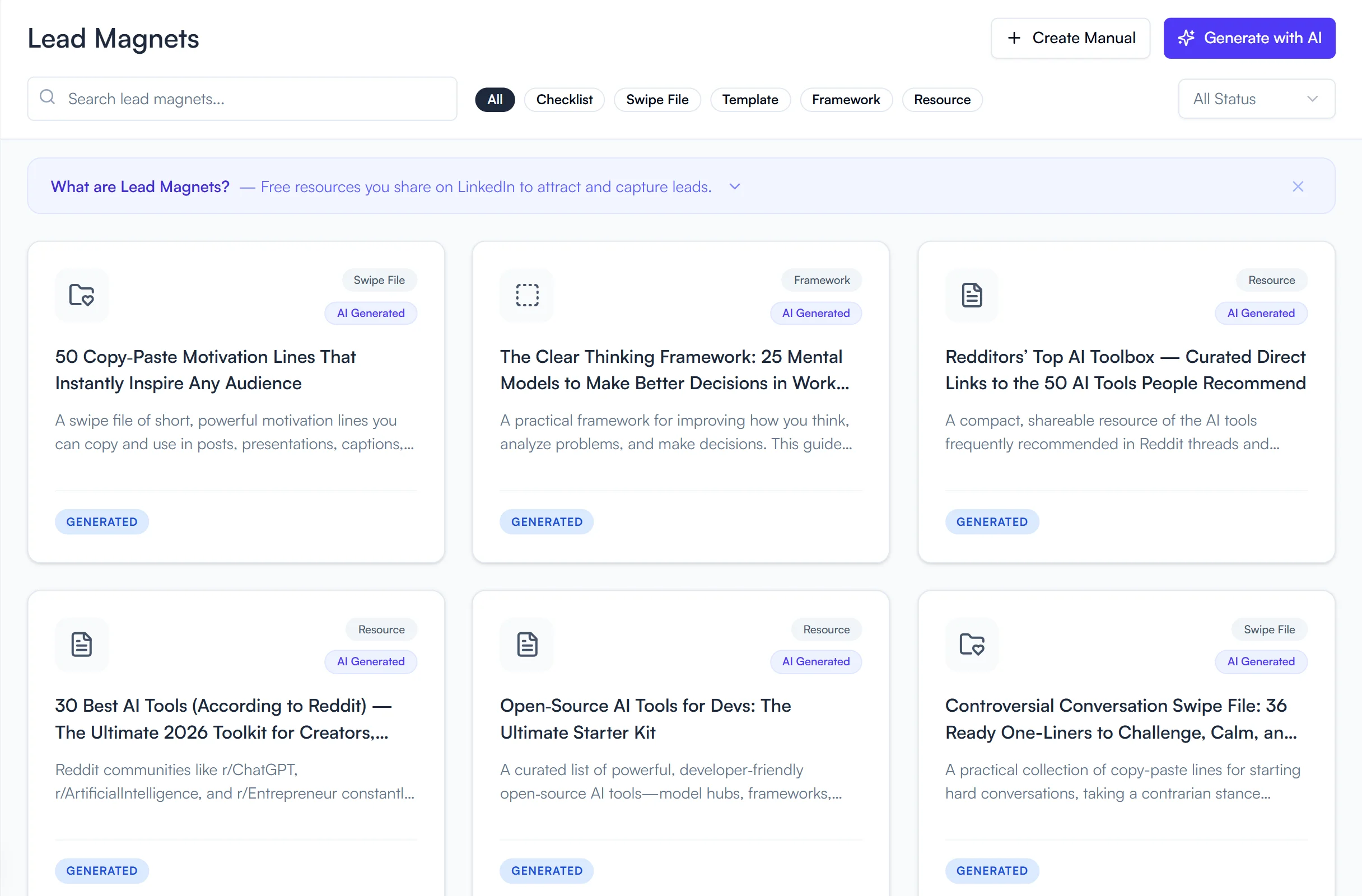The height and width of the screenshot is (896, 1362).
Task: Dismiss the Lead Magnets info banner
Action: pyautogui.click(x=1298, y=186)
